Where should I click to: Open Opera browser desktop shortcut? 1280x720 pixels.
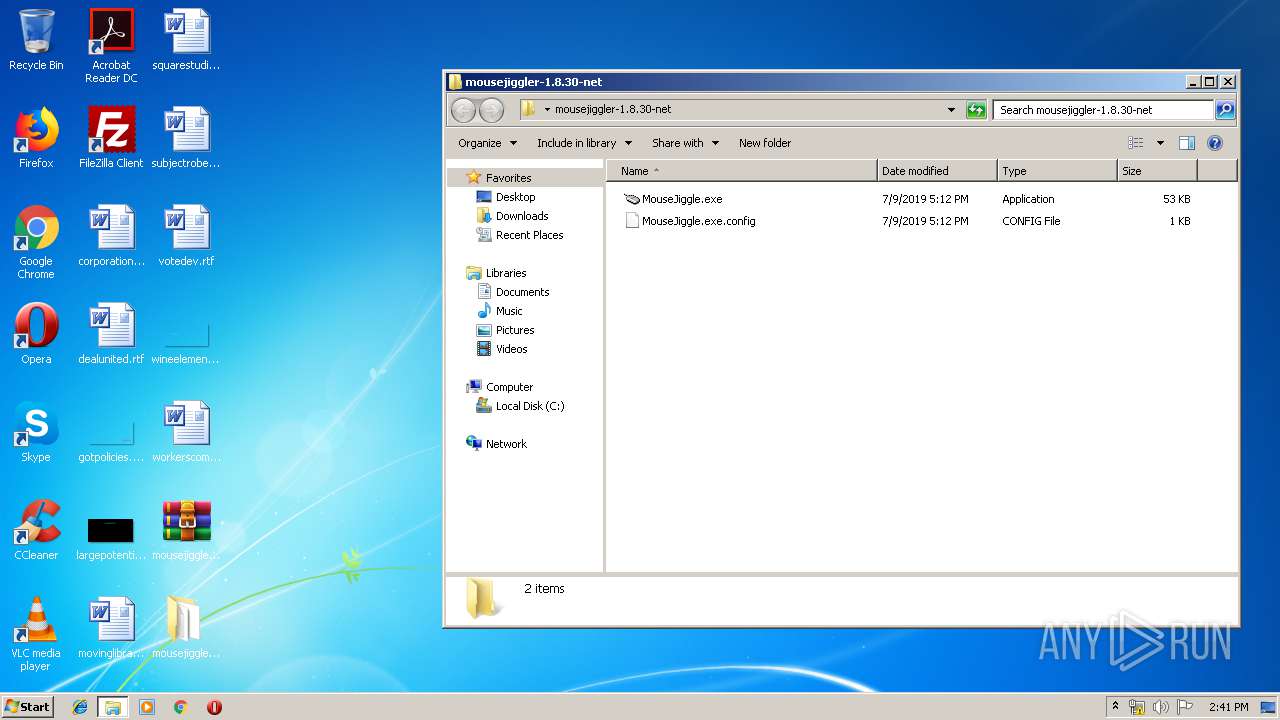[x=36, y=334]
